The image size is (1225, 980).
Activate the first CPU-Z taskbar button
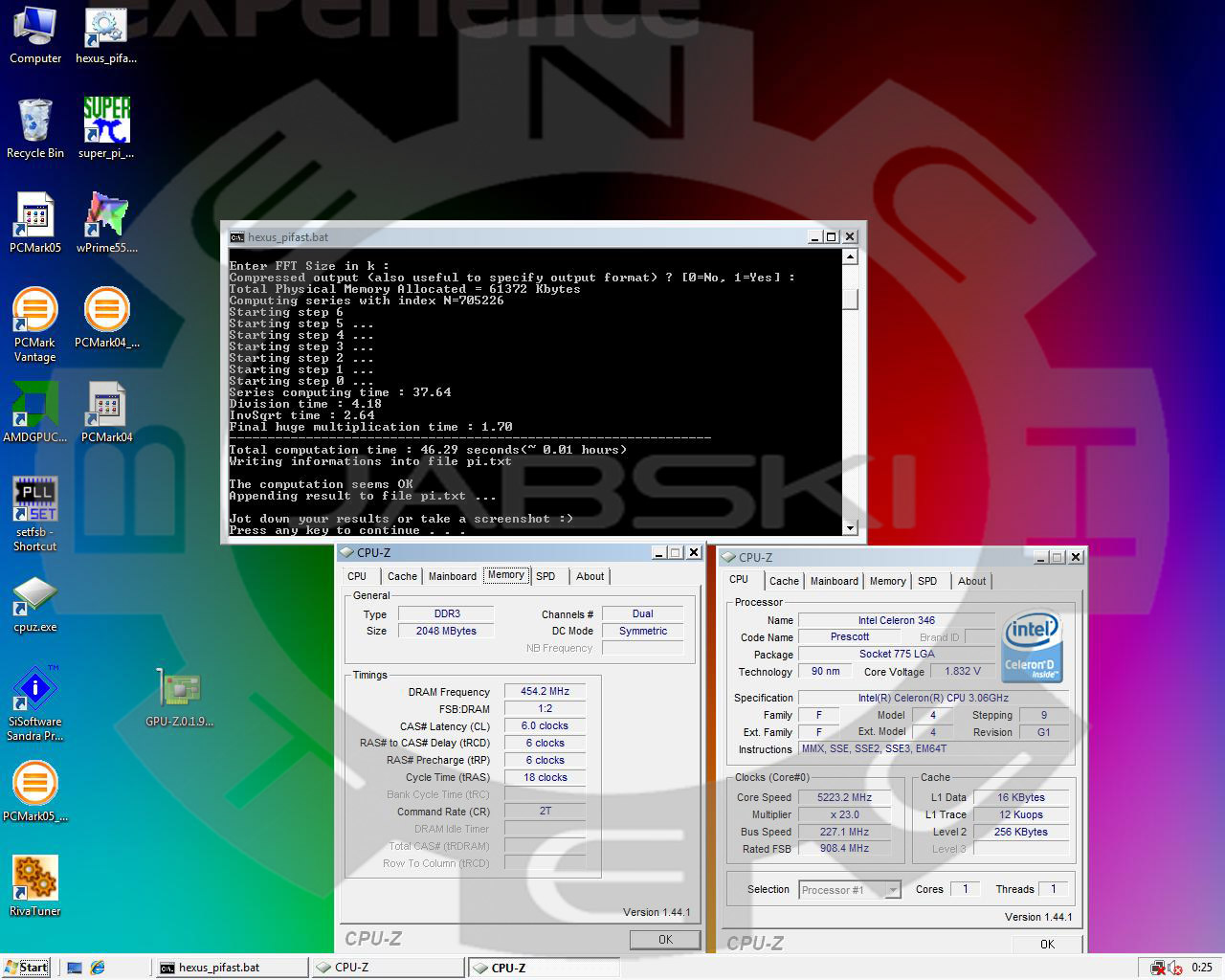pyautogui.click(x=388, y=968)
